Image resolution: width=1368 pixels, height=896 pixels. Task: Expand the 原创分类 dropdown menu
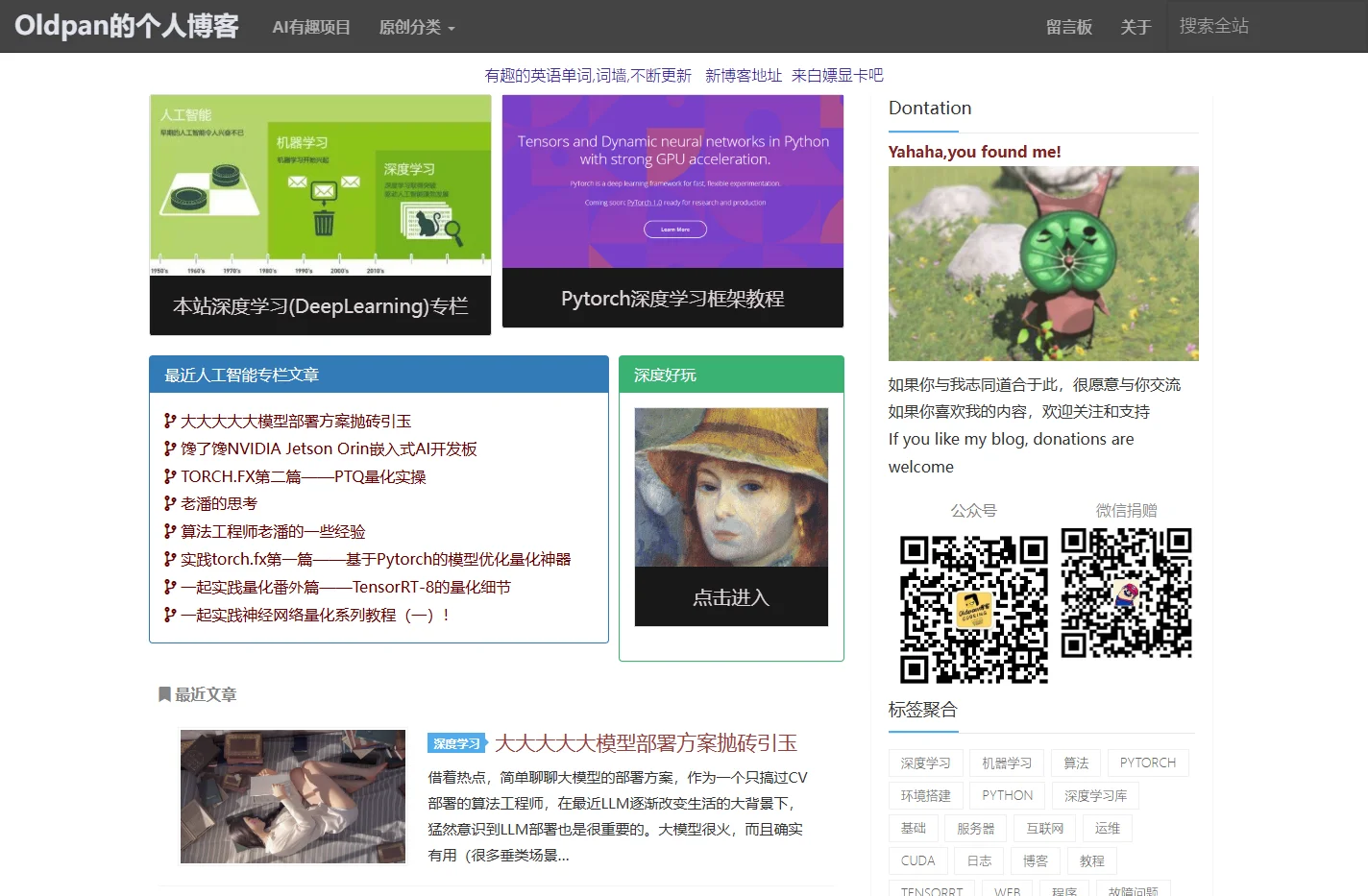pos(417,27)
